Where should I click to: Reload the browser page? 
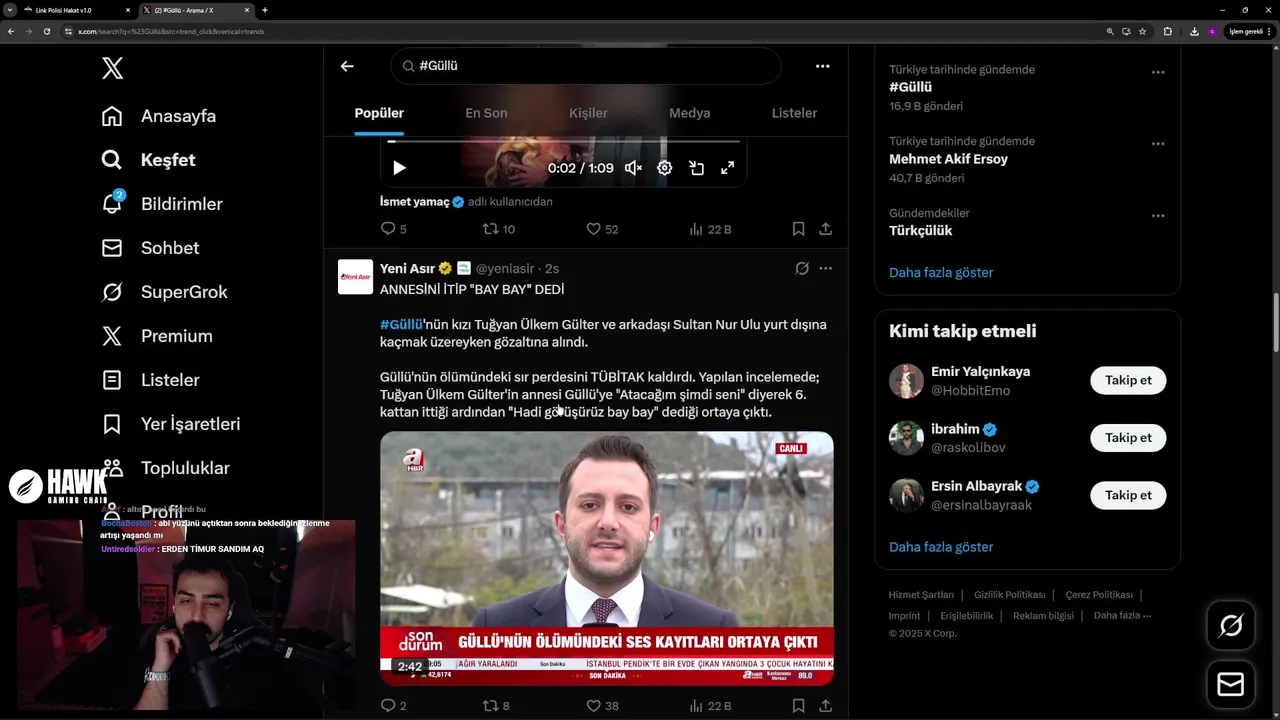click(x=46, y=31)
